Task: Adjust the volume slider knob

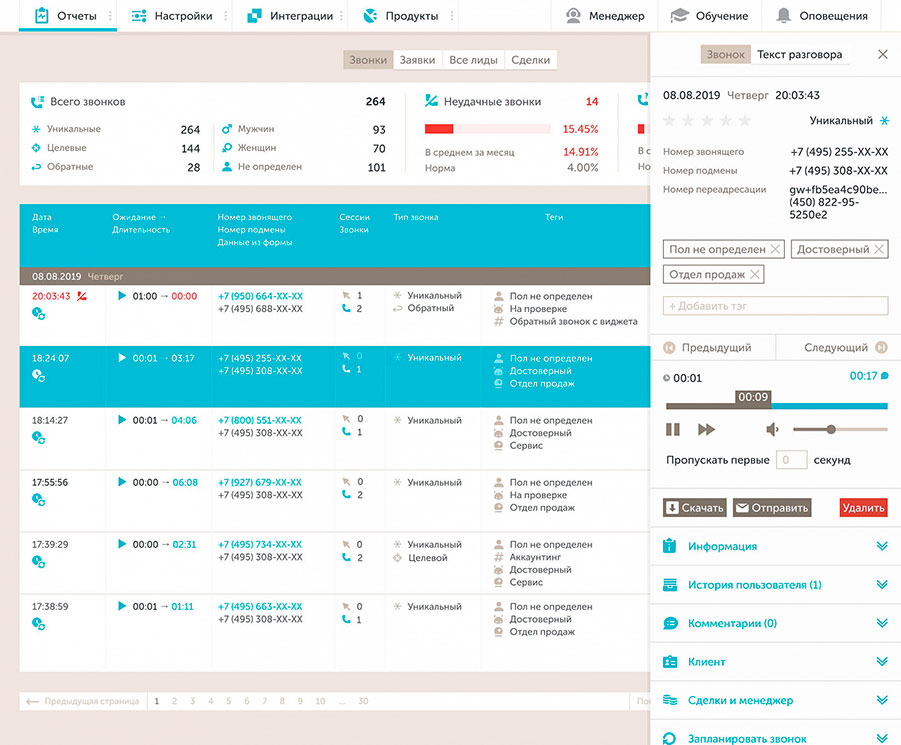Action: click(830, 429)
